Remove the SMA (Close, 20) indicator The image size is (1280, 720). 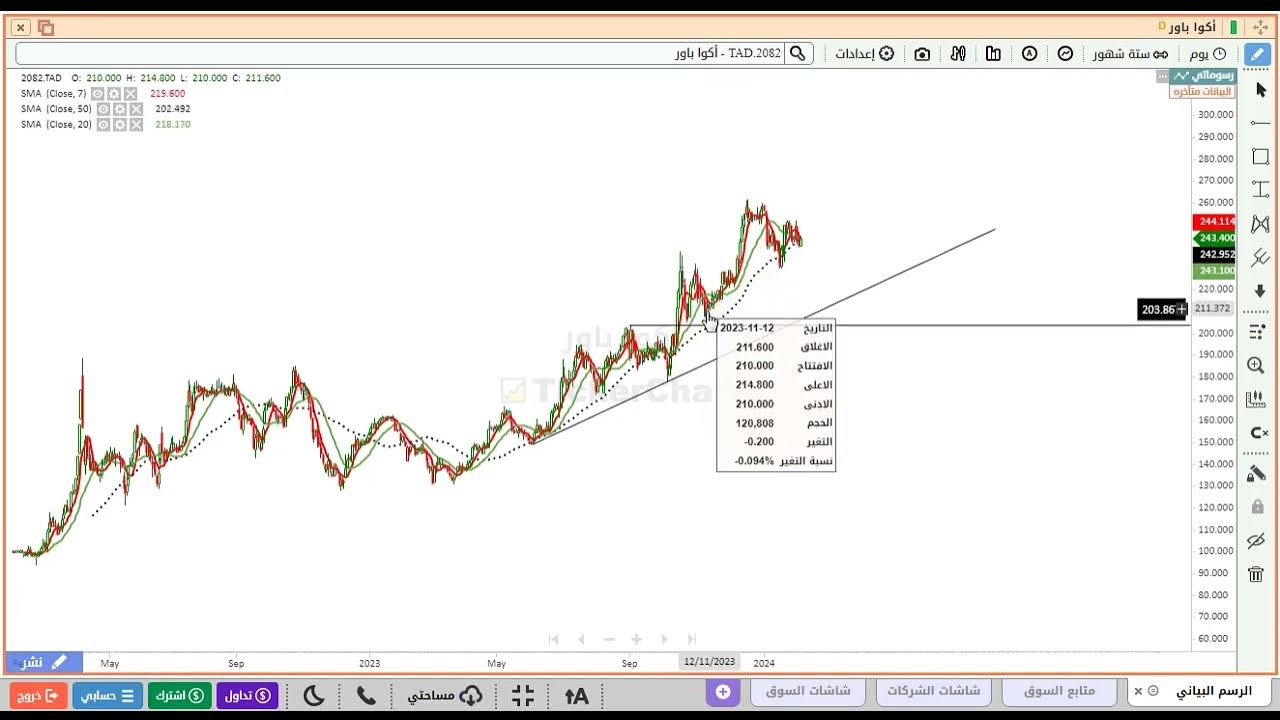coord(136,125)
